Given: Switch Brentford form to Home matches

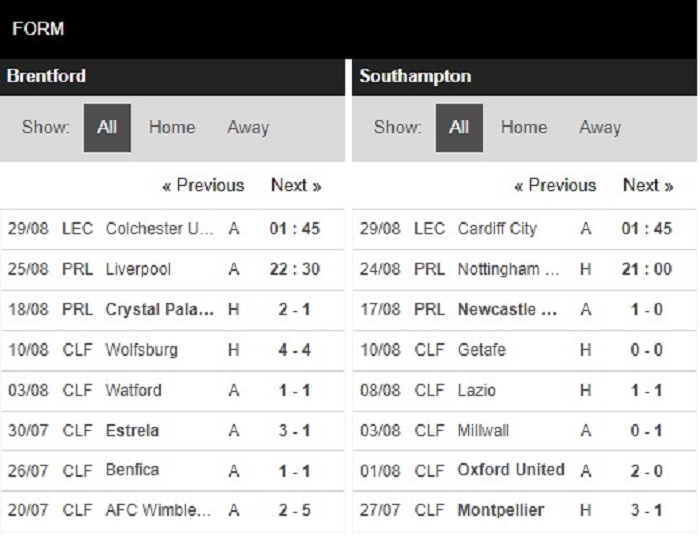Looking at the screenshot, I should (172, 127).
